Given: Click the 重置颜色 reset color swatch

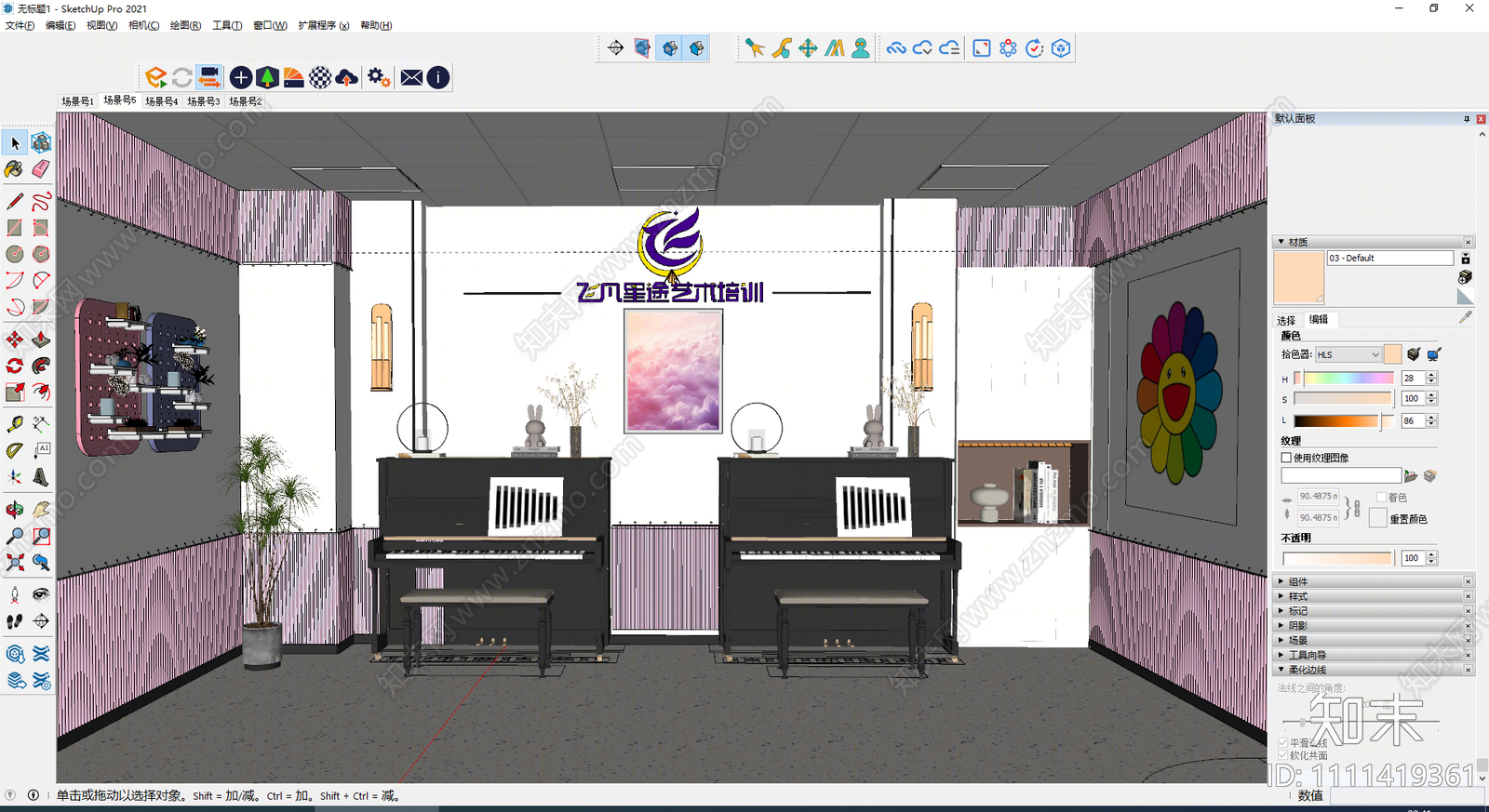Looking at the screenshot, I should [x=1377, y=518].
